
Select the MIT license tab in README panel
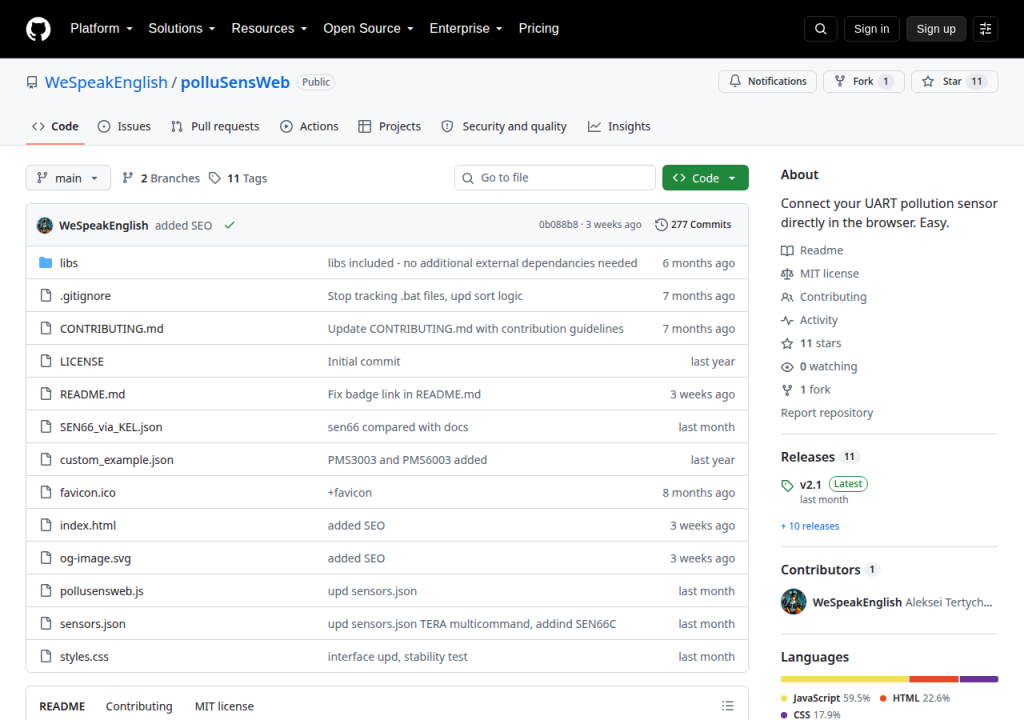coord(224,706)
